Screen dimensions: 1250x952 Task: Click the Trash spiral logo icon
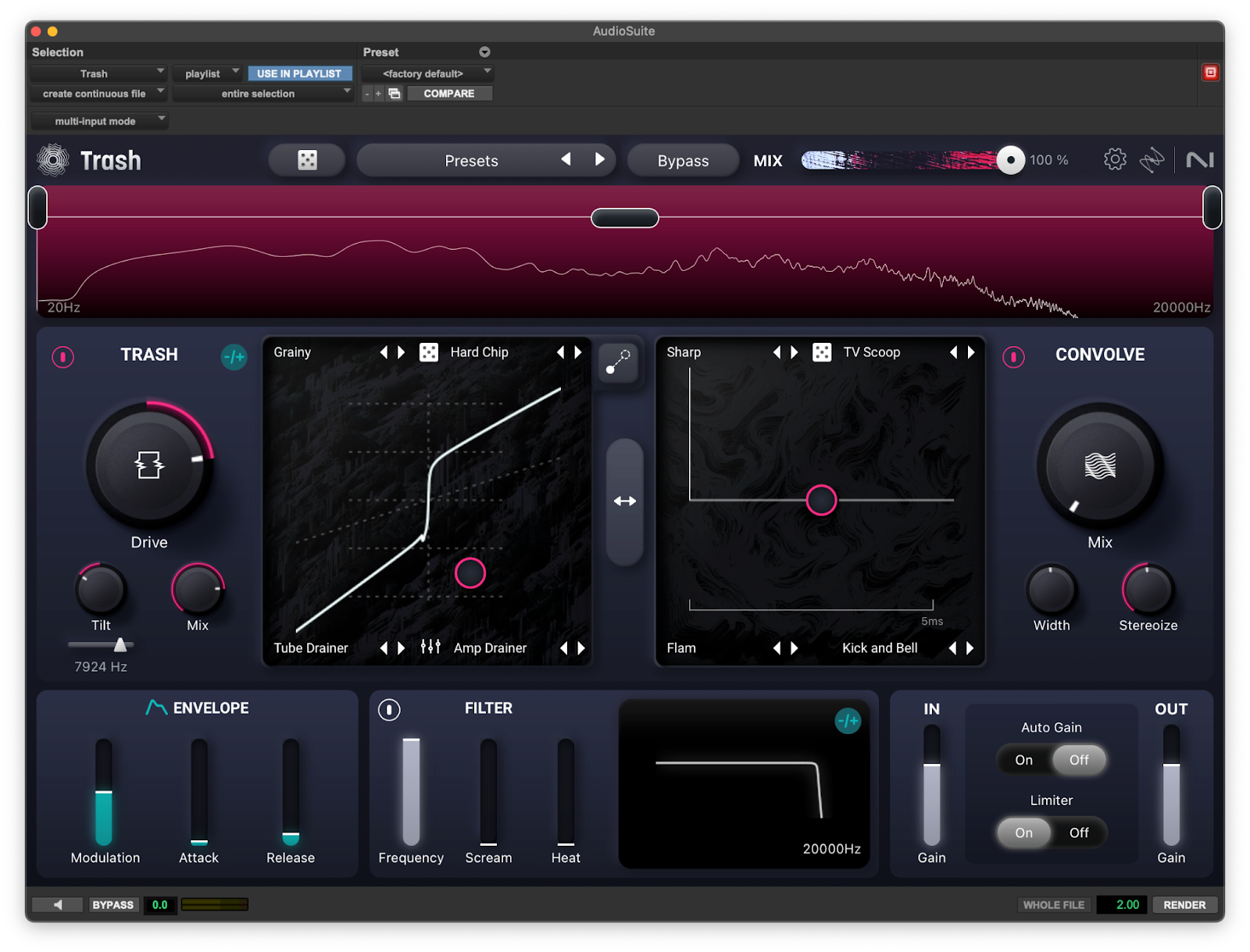(x=53, y=160)
